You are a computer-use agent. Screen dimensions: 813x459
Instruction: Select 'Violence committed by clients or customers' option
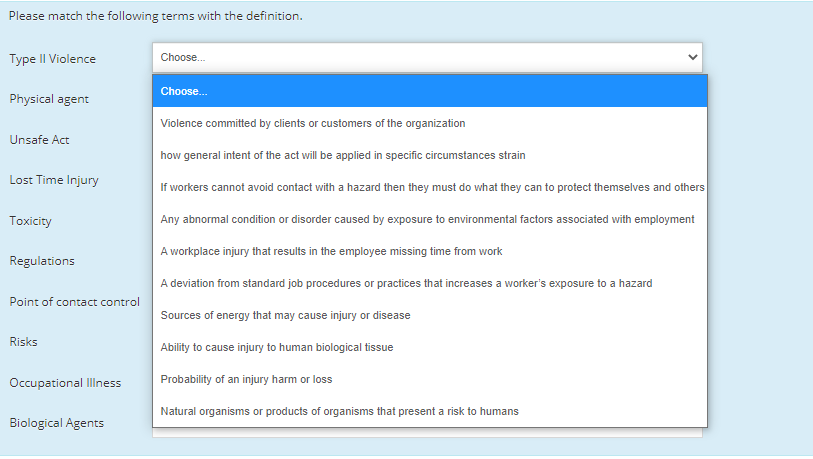[x=430, y=123]
